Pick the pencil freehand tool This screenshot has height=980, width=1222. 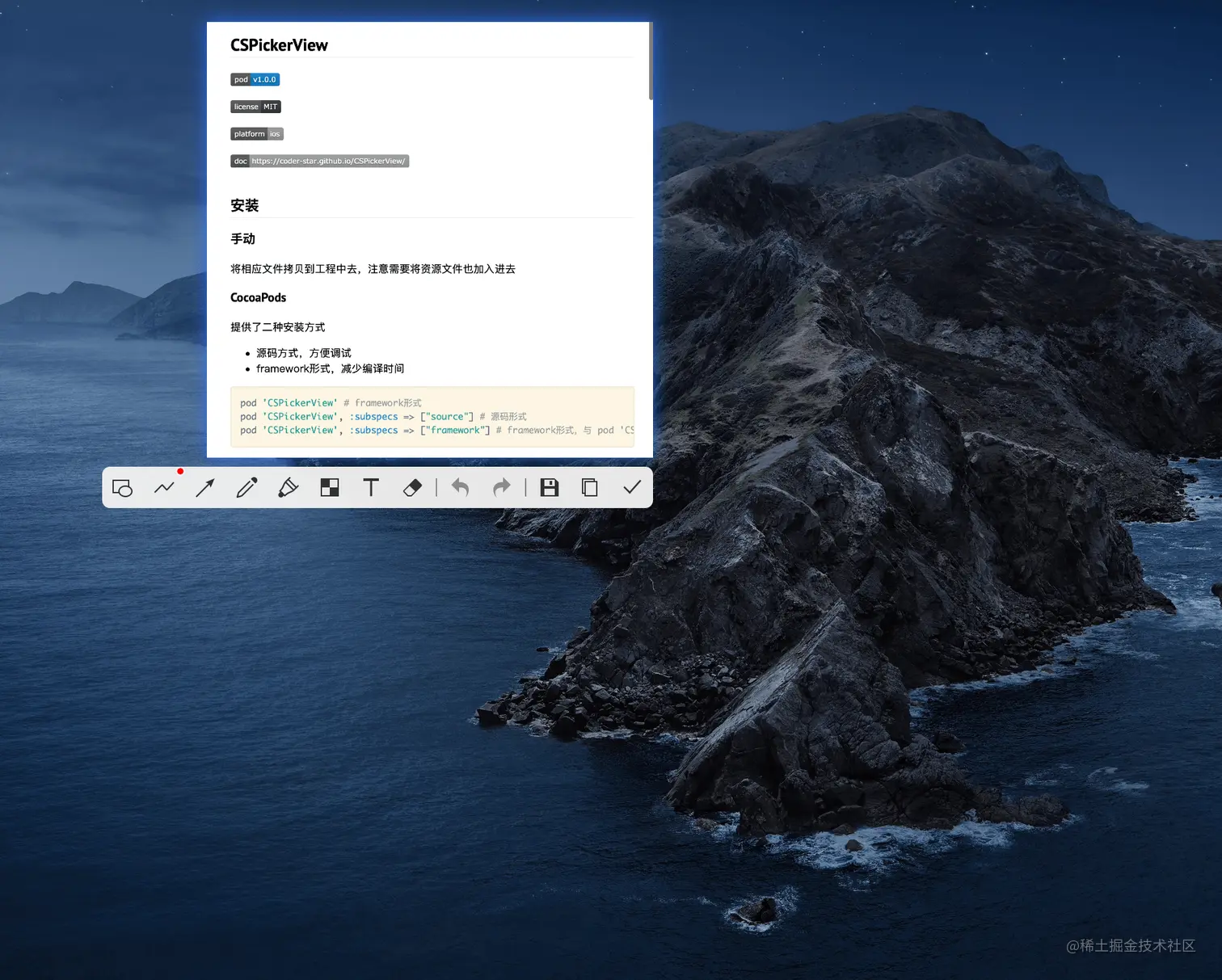(x=247, y=488)
